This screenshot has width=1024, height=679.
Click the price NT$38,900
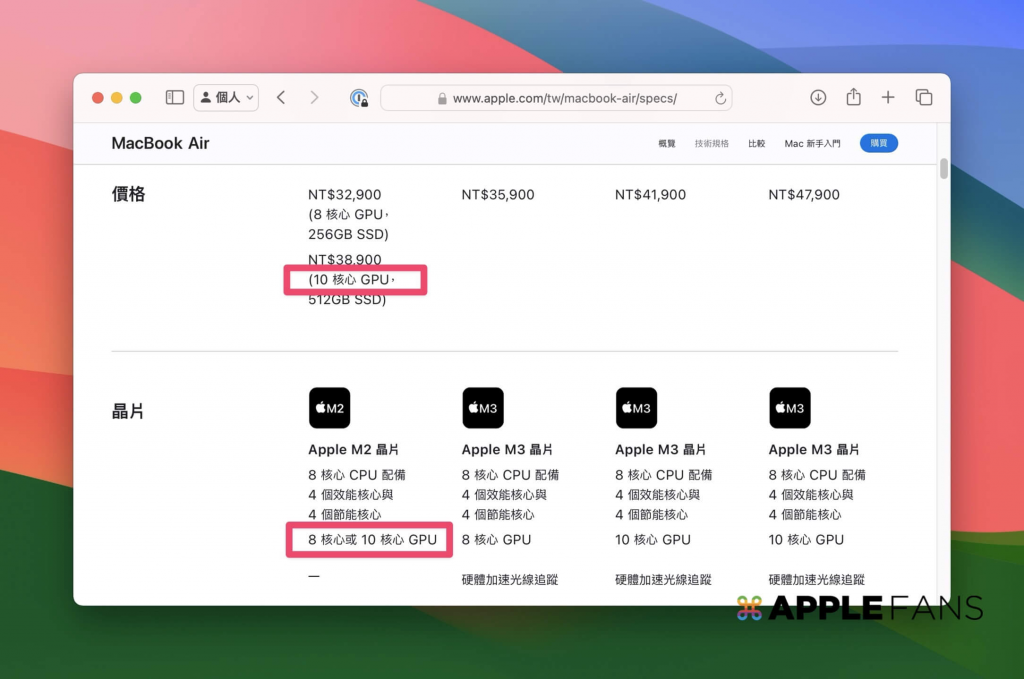[344, 259]
